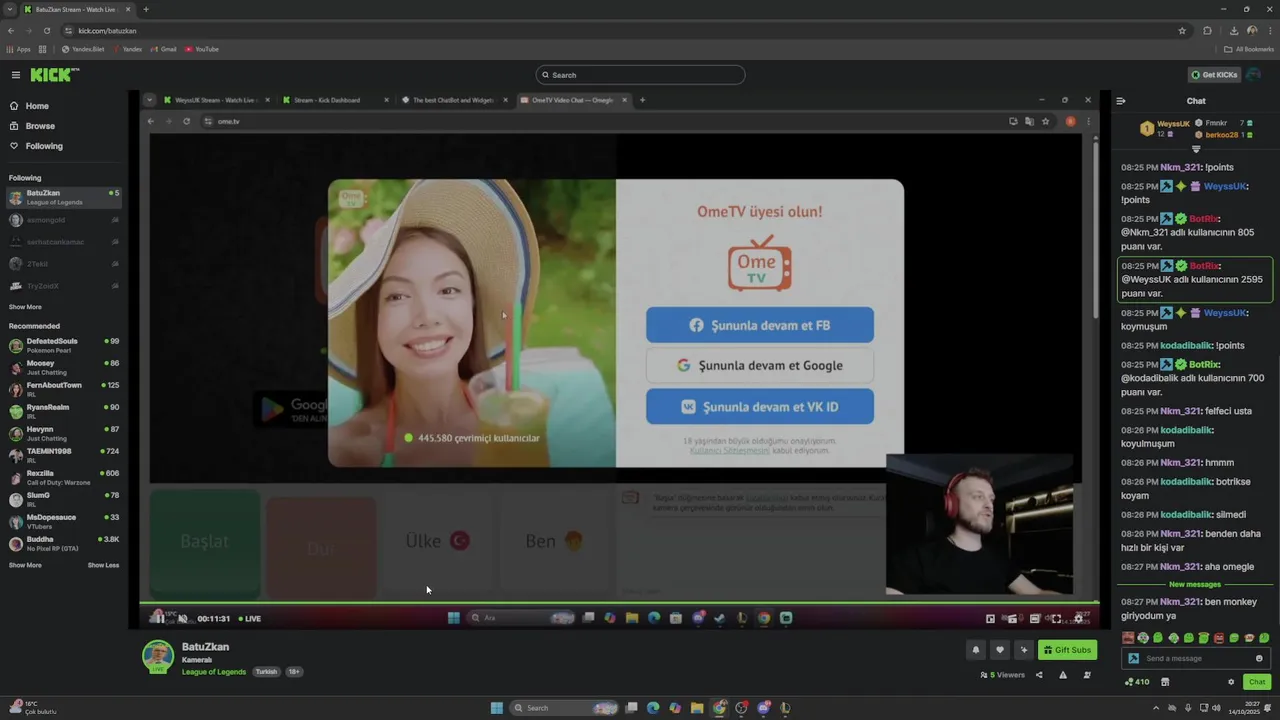Open the Gmail bookmark
1280x720 pixels.
(x=163, y=49)
